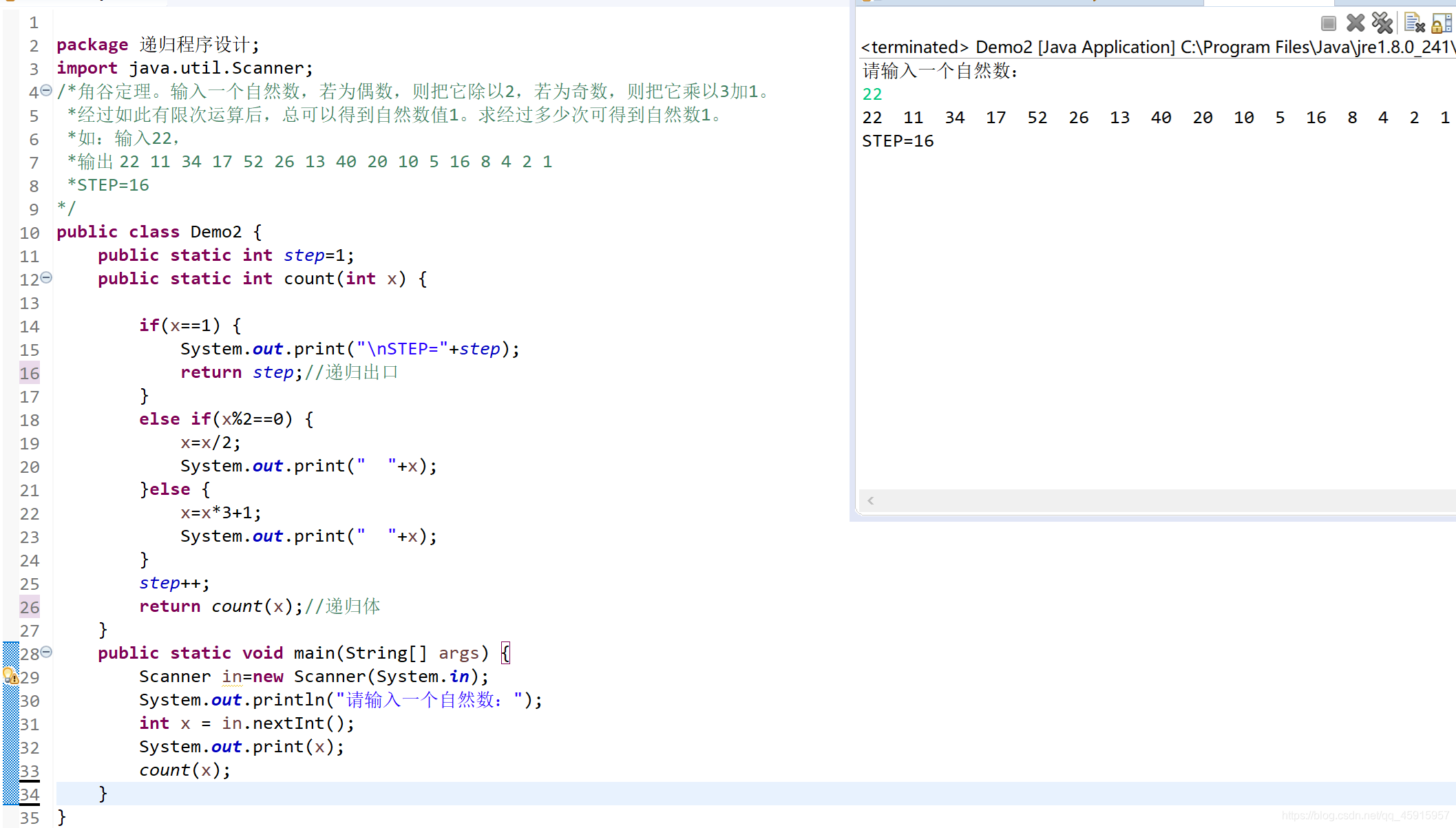Click line number 16 in the gutter
The height and width of the screenshot is (828, 1456).
pos(30,374)
